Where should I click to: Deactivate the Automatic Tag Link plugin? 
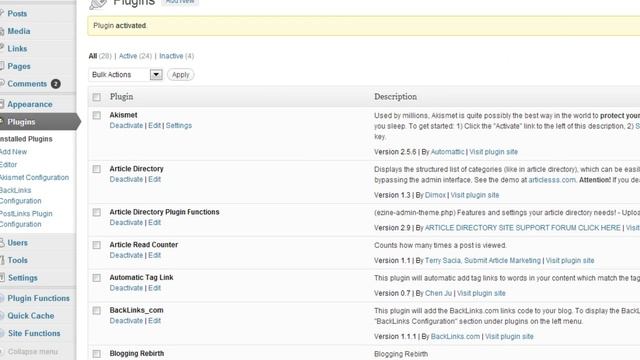(126, 288)
